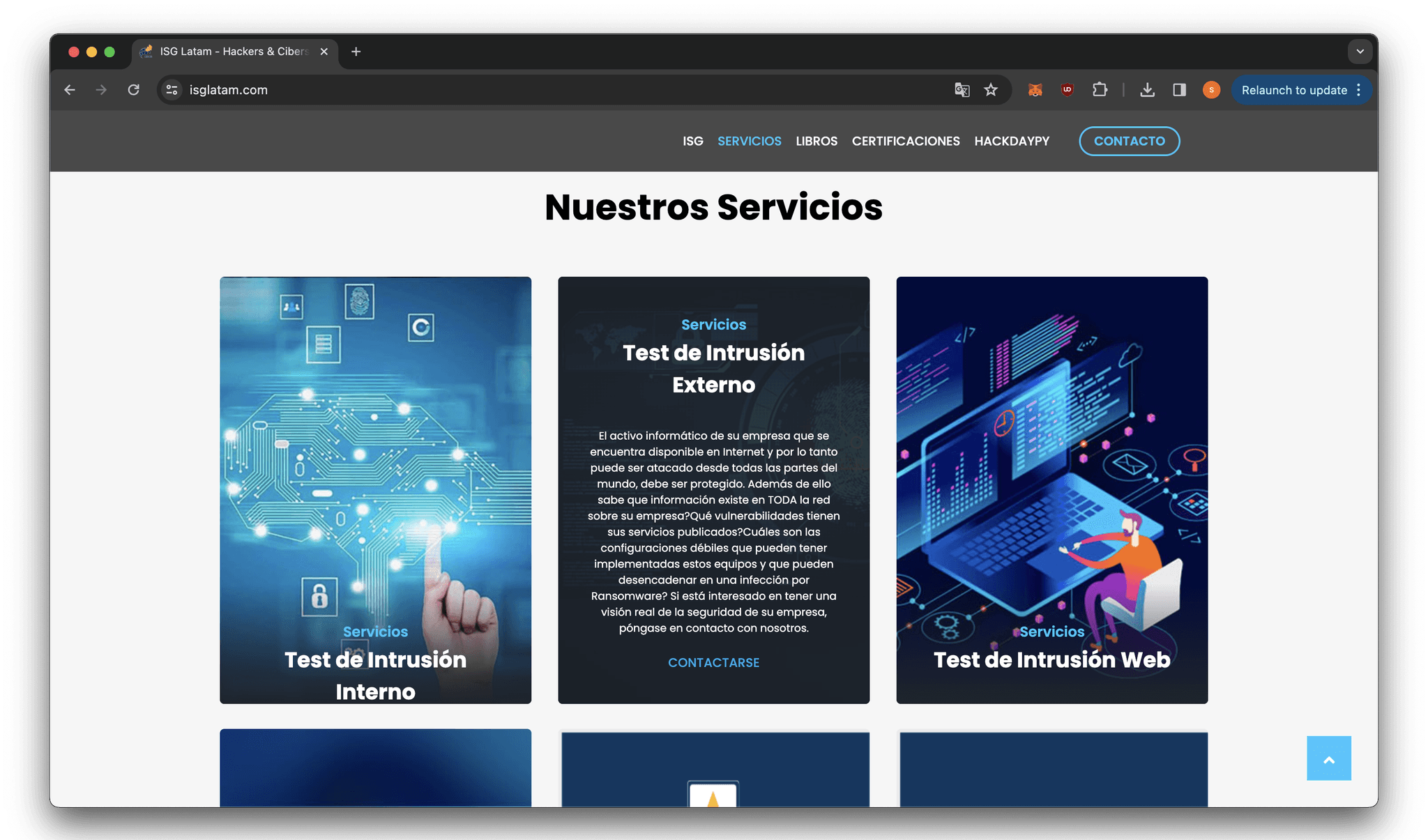
Task: Open the browser Downloads icon
Action: pos(1147,90)
